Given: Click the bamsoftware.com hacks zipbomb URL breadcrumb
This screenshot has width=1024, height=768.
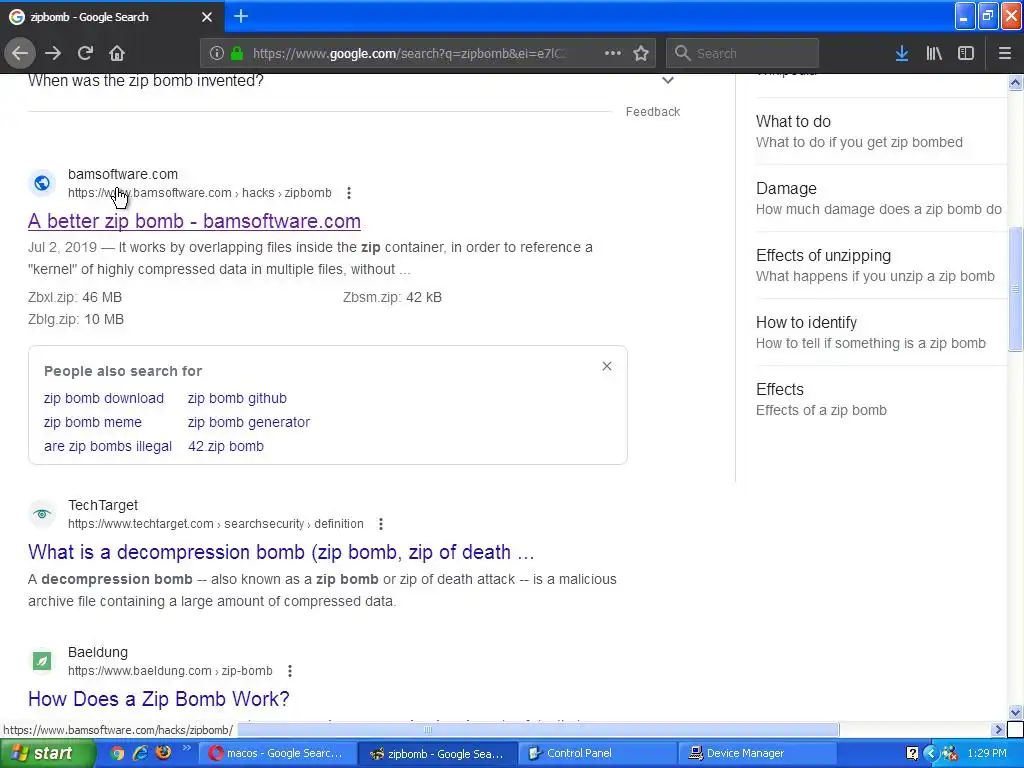Looking at the screenshot, I should [200, 193].
